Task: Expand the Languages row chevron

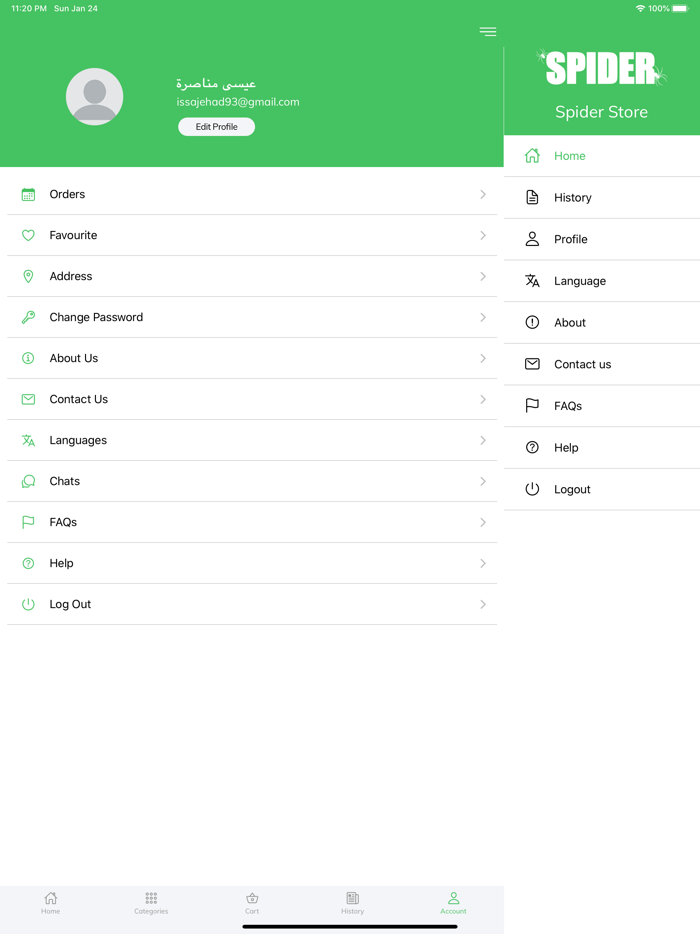Action: point(483,440)
